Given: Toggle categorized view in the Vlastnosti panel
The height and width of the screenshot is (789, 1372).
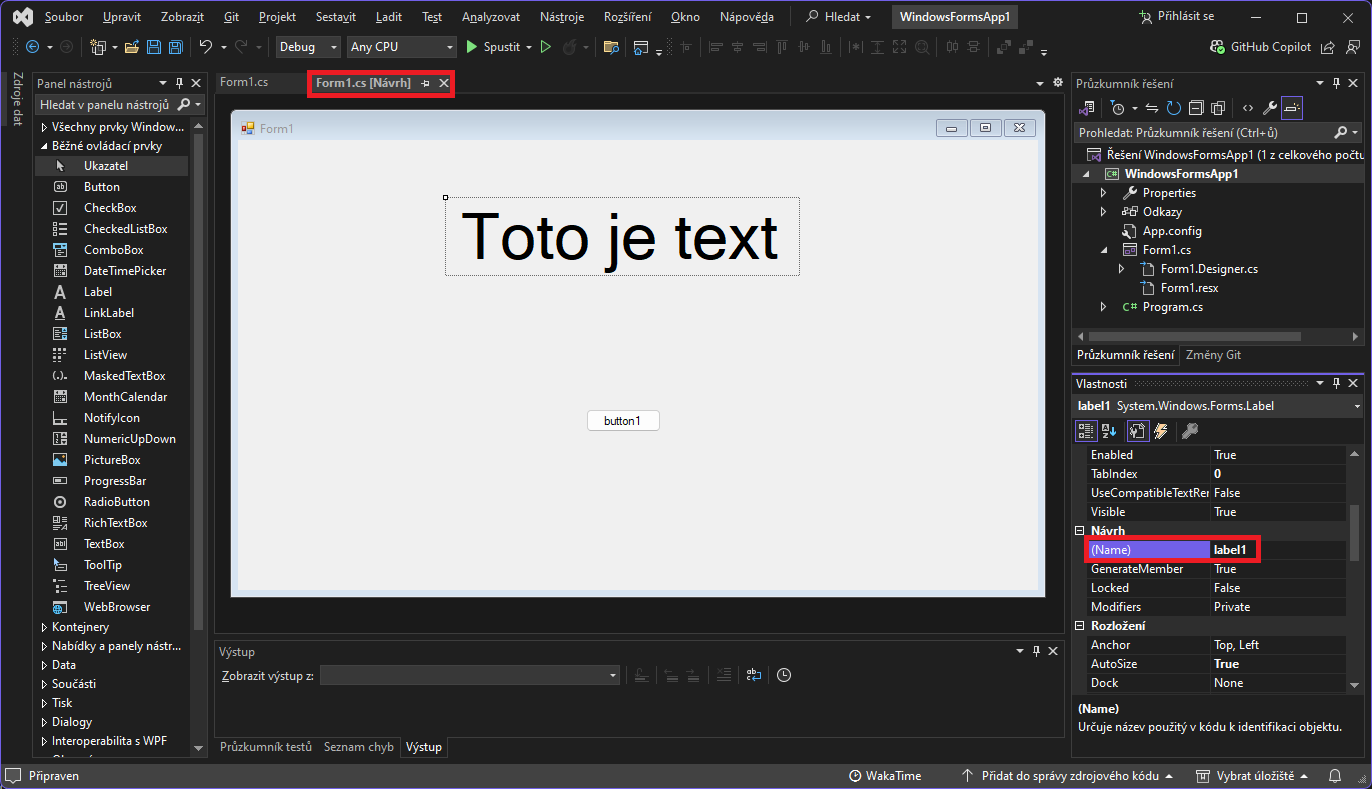Looking at the screenshot, I should tap(1086, 431).
